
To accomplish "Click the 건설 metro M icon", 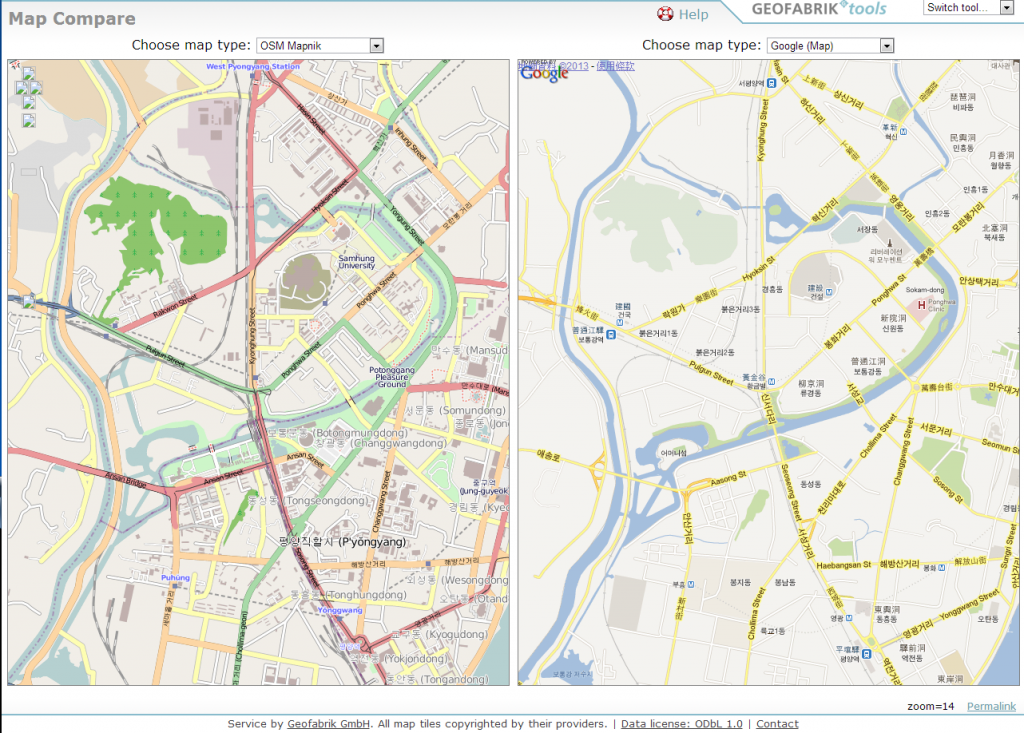I will pos(829,292).
